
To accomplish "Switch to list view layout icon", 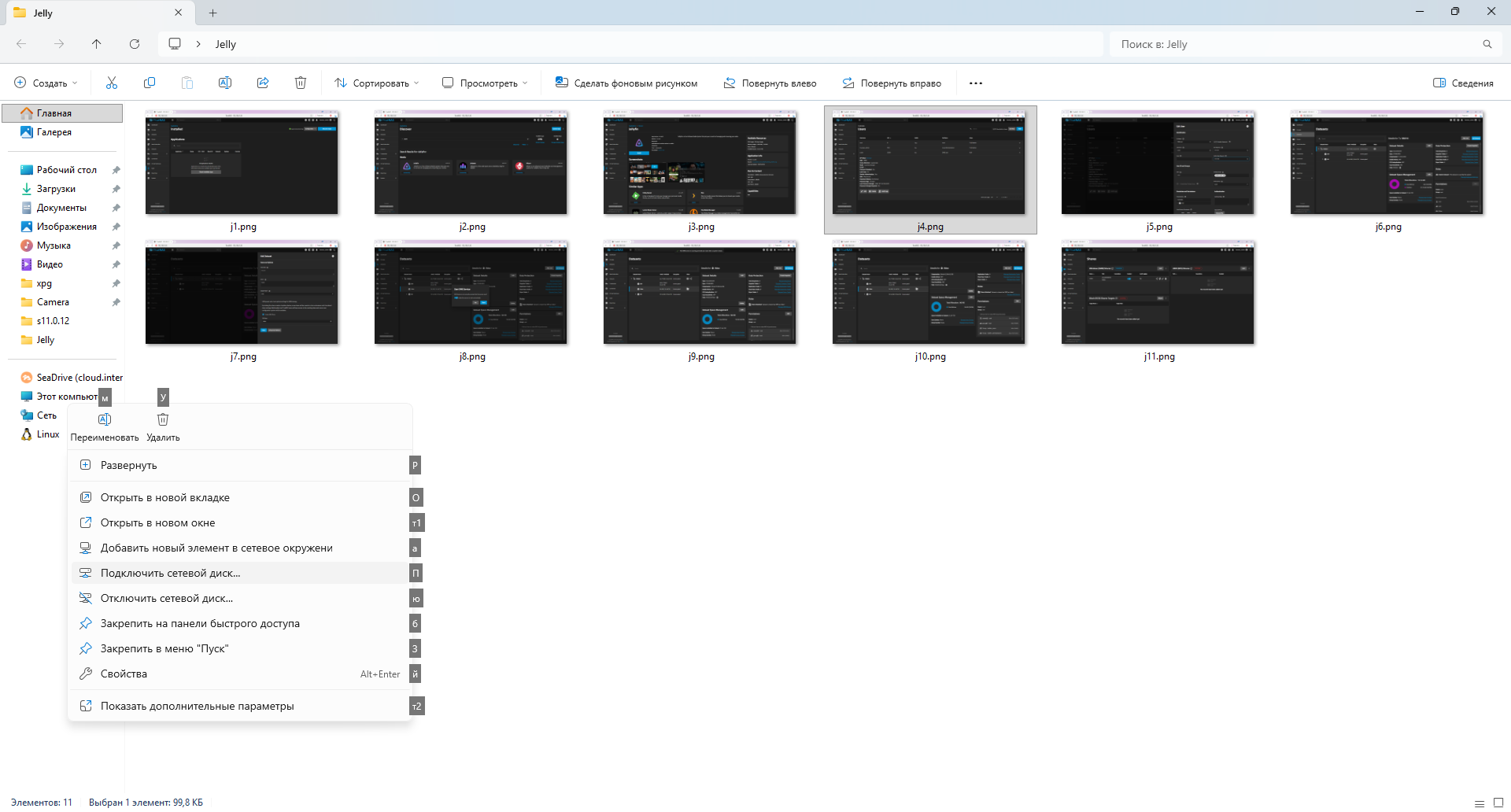I will [1479, 803].
